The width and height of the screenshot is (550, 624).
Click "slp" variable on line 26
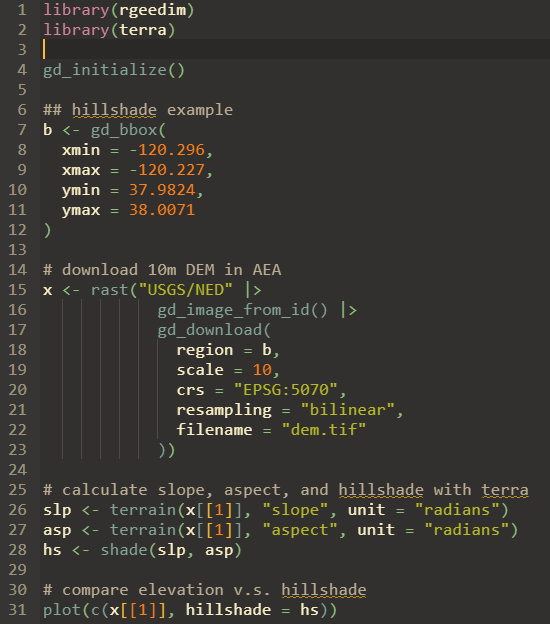[57, 510]
